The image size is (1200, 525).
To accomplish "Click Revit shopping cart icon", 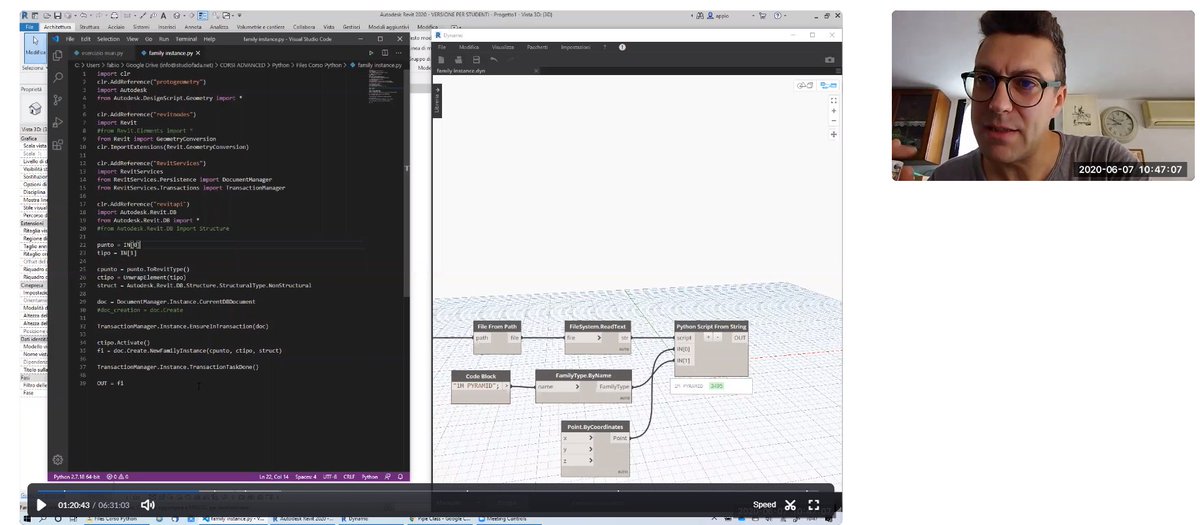I will click(x=763, y=16).
